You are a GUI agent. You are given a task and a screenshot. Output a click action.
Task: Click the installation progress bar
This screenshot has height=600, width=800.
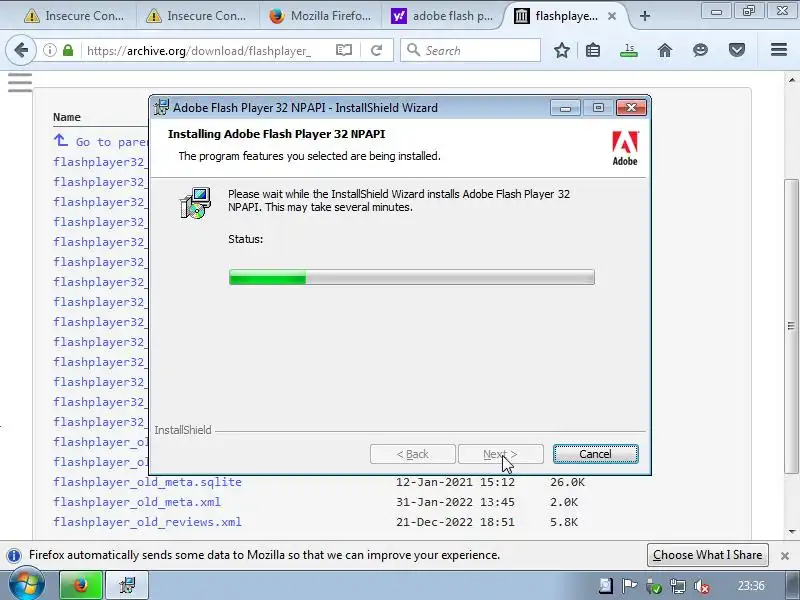pos(412,277)
